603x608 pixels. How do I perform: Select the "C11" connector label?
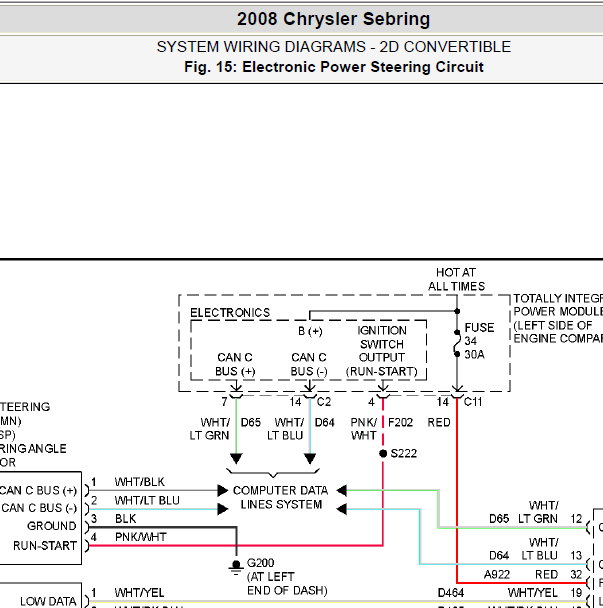473,402
